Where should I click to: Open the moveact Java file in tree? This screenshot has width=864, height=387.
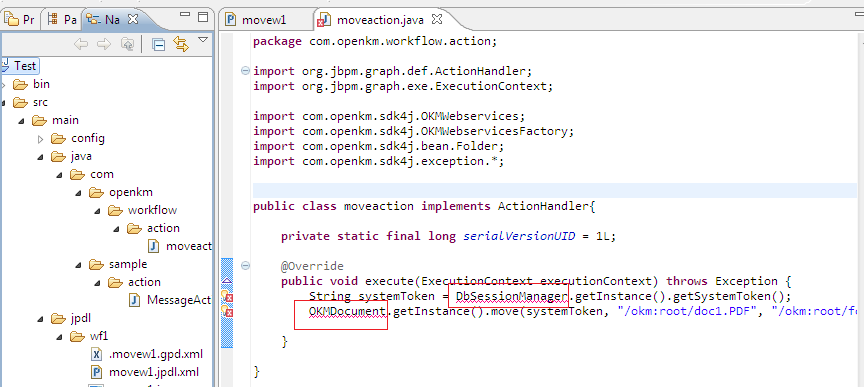point(180,246)
